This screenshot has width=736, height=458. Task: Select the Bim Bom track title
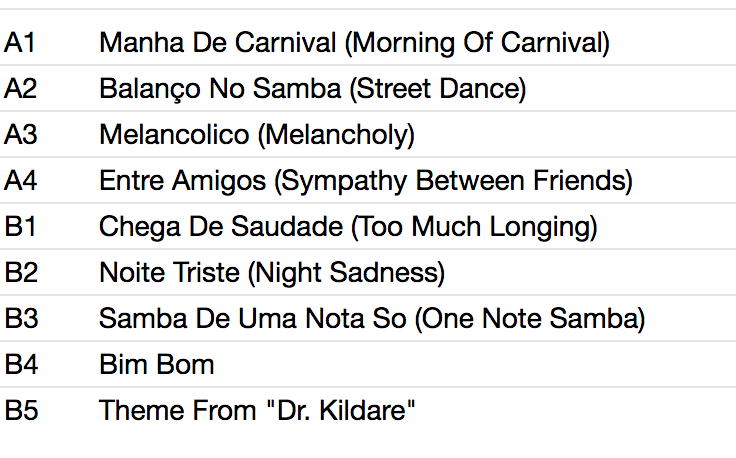click(156, 365)
